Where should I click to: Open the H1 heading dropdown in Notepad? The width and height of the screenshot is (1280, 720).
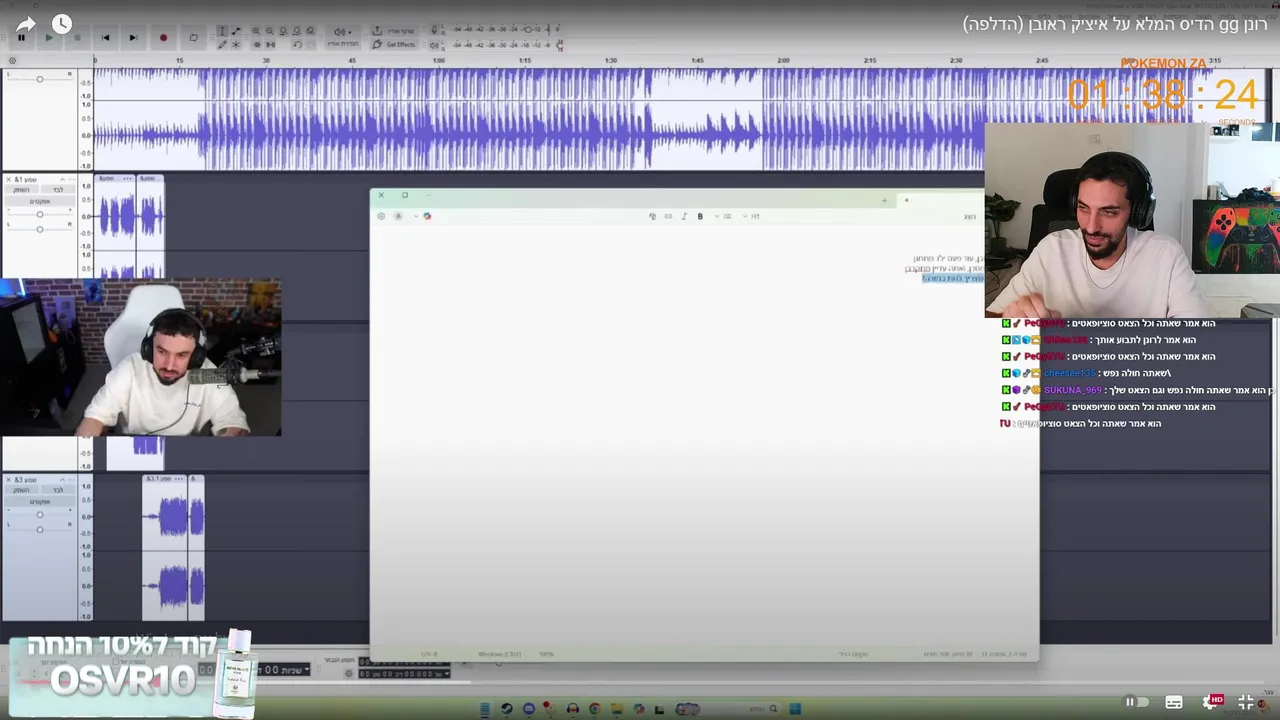coord(752,216)
